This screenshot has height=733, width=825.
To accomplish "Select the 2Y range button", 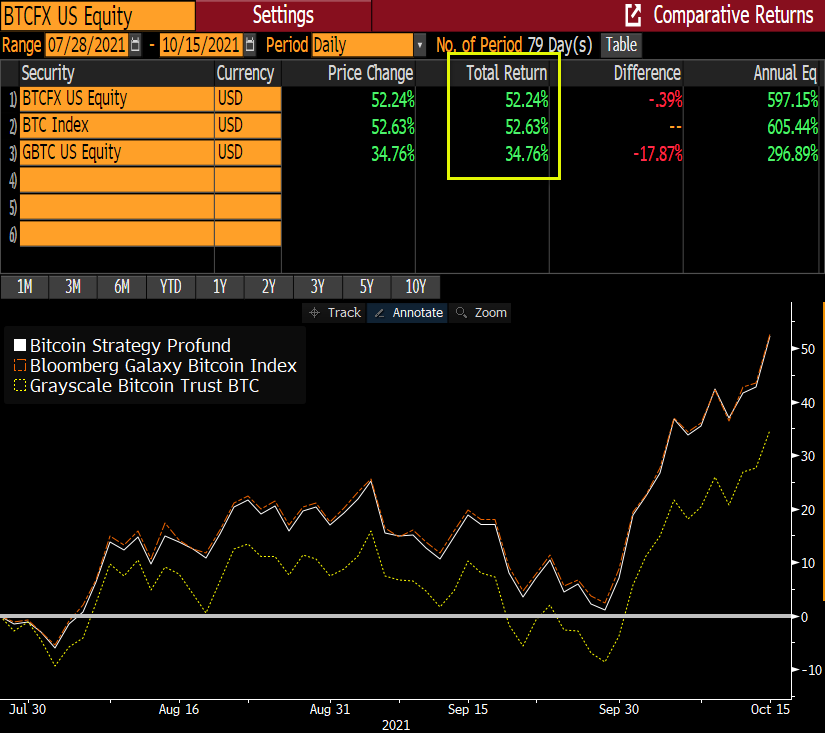I will coord(269,287).
